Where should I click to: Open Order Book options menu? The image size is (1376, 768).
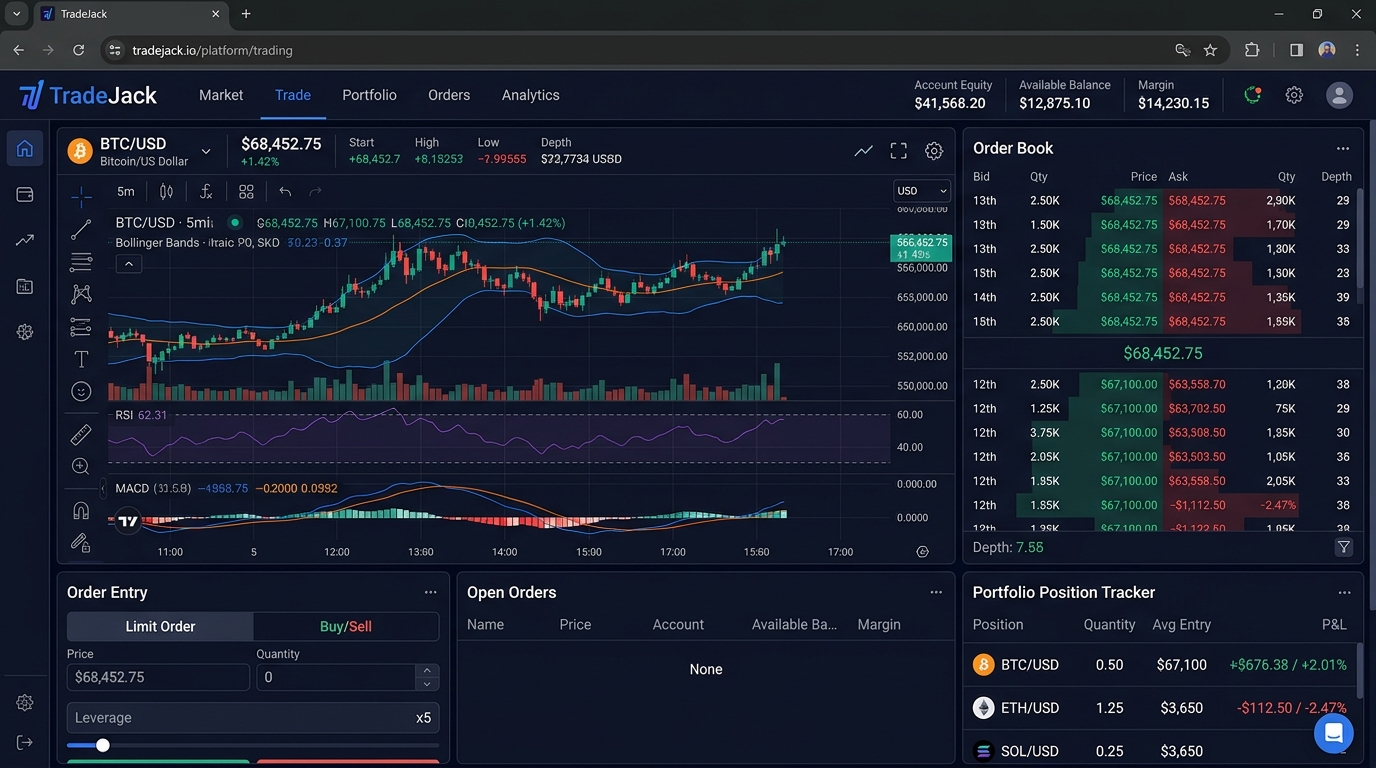point(1343,148)
